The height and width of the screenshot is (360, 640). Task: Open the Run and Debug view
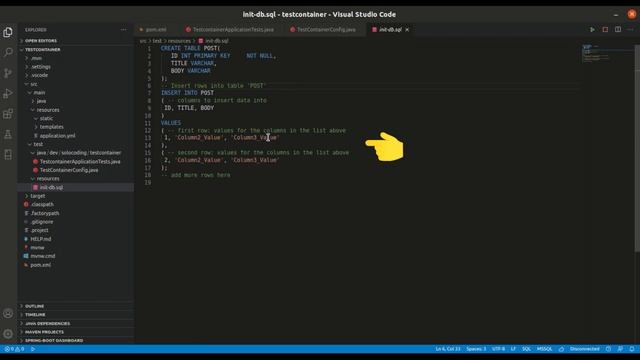(8, 93)
